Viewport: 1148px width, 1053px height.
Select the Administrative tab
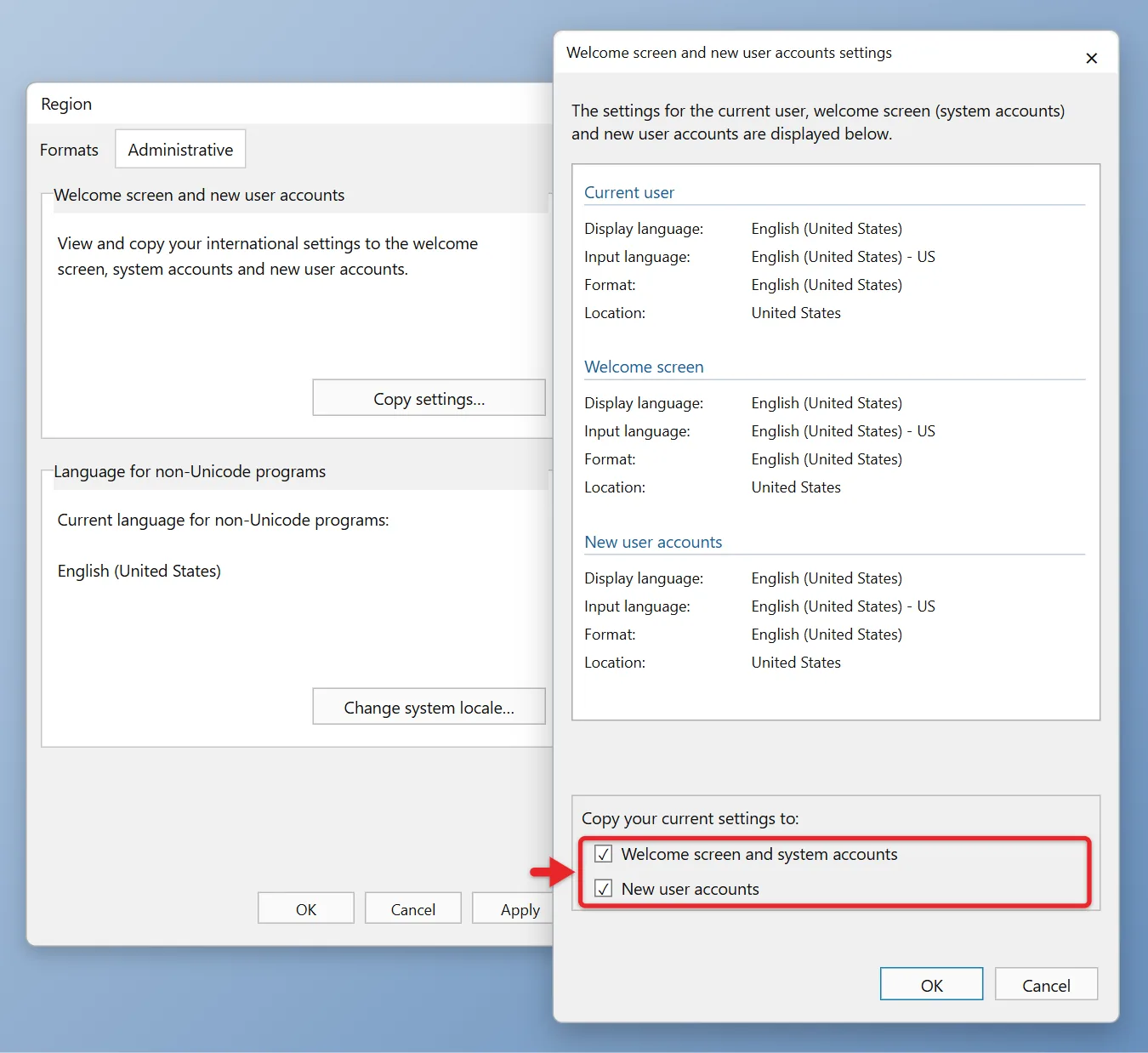180,150
